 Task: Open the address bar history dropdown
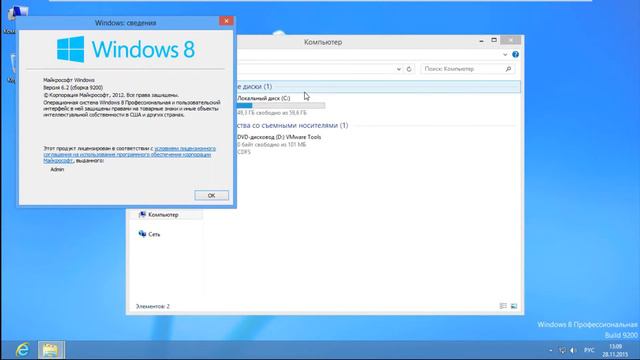point(399,69)
